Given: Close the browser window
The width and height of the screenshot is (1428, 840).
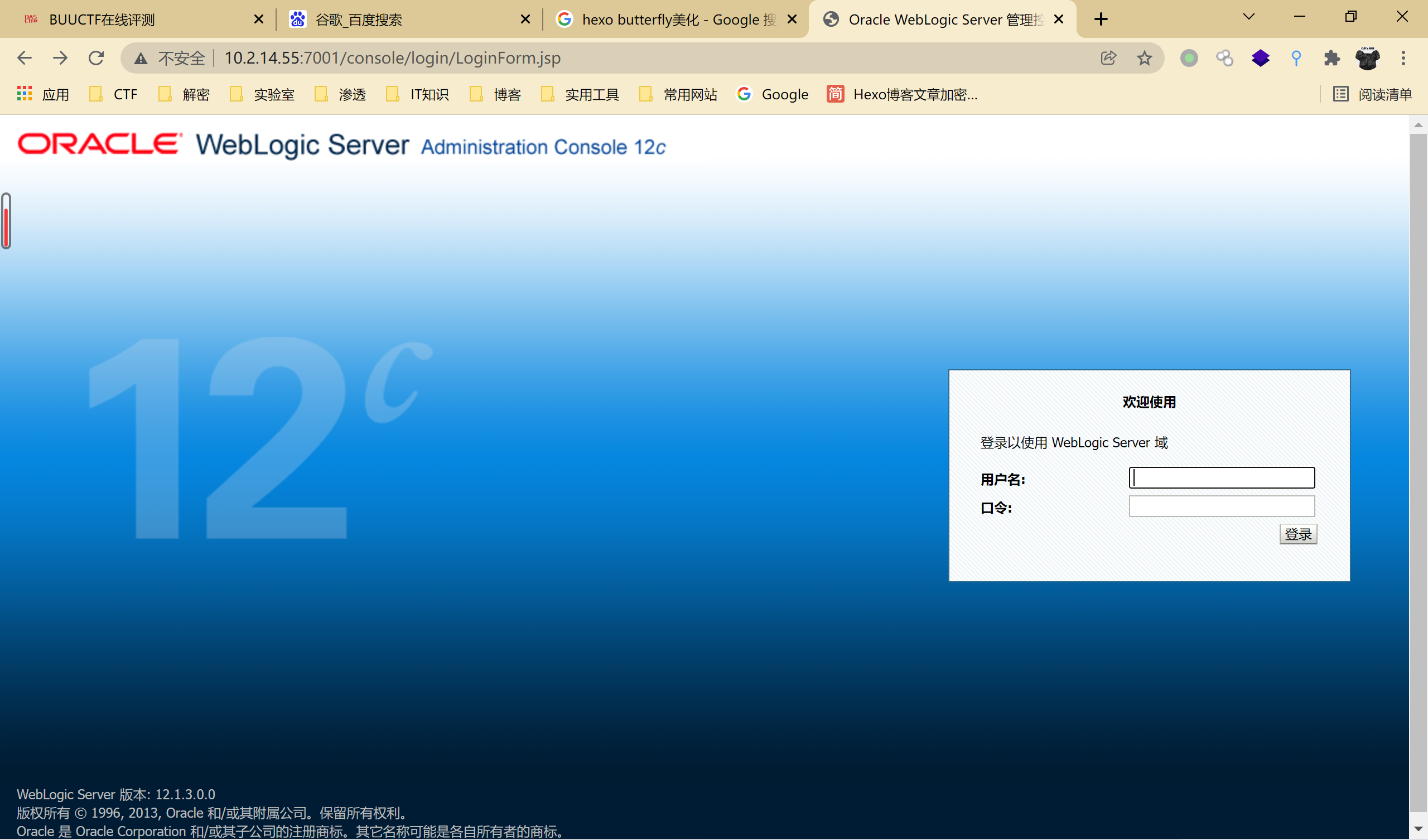Looking at the screenshot, I should pos(1402,16).
